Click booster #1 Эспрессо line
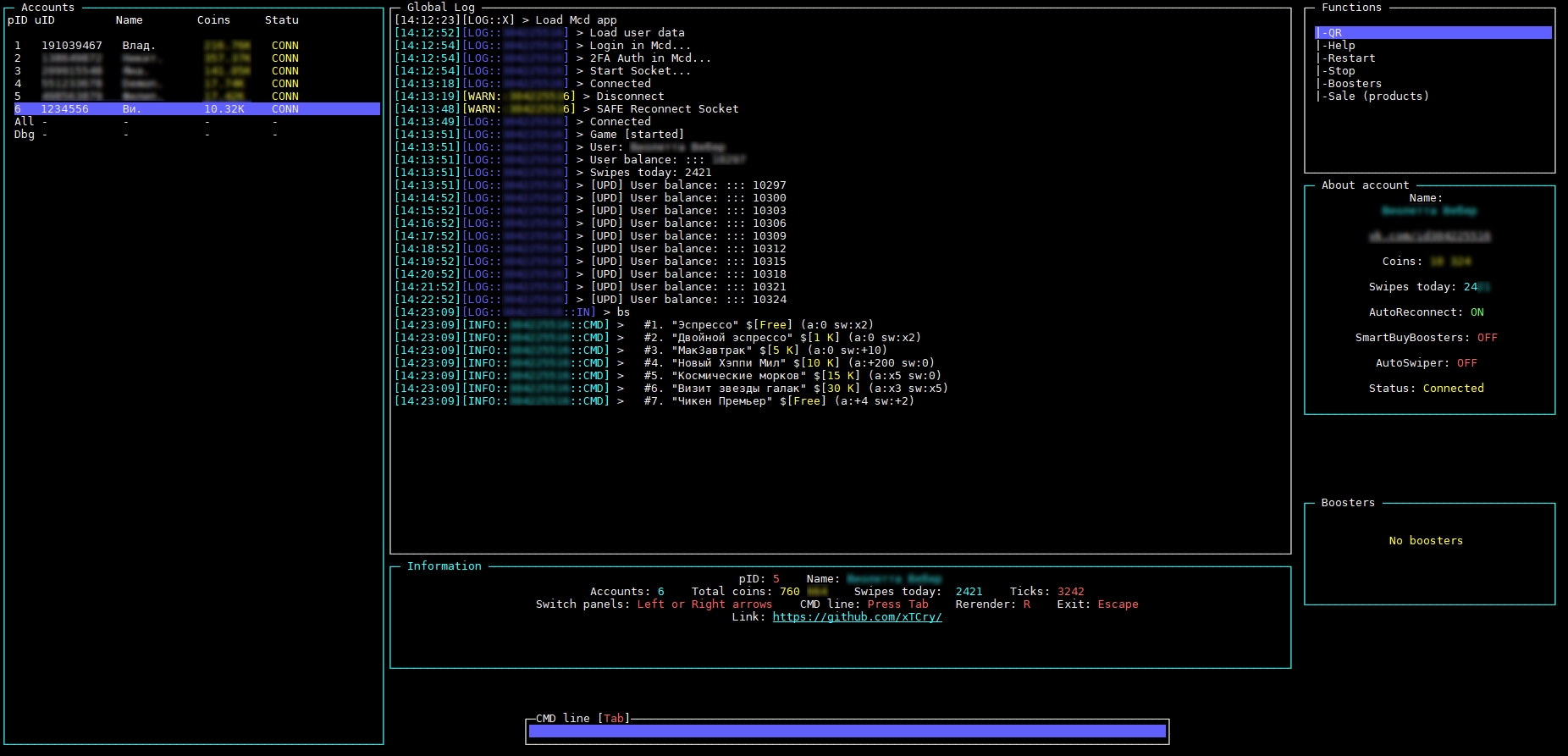Image resolution: width=1568 pixels, height=756 pixels. (634, 325)
